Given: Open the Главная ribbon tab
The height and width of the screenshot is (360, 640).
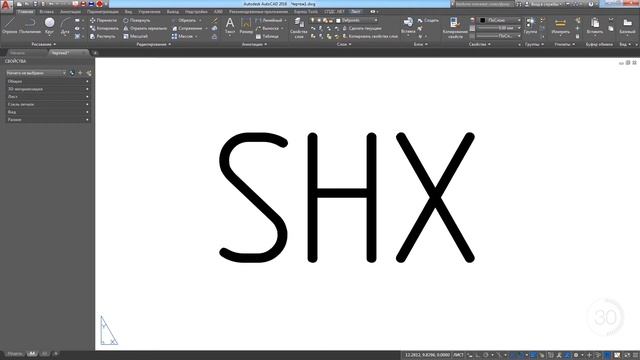Looking at the screenshot, I should pos(25,12).
